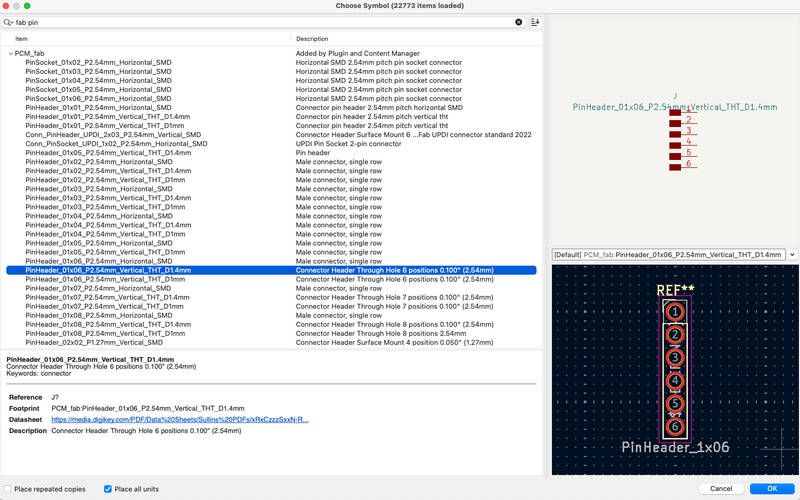Viewport: 800px width, 500px height.
Task: Choose PinHeader_01x08_P2.54mm_Vertical_THT_D1.4mm item
Action: [x=108, y=324]
